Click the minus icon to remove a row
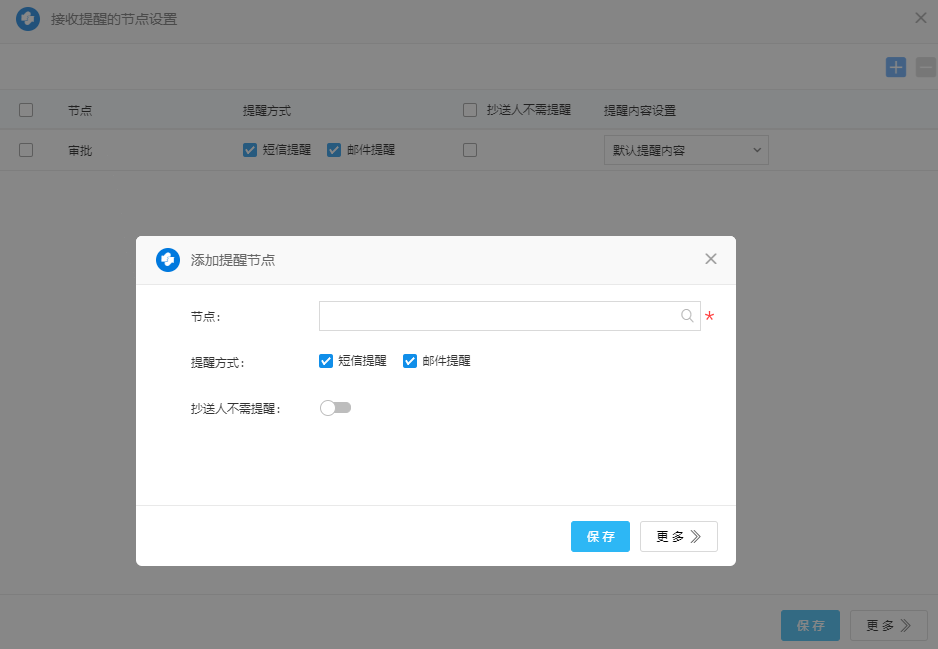The height and width of the screenshot is (649, 938). [926, 67]
